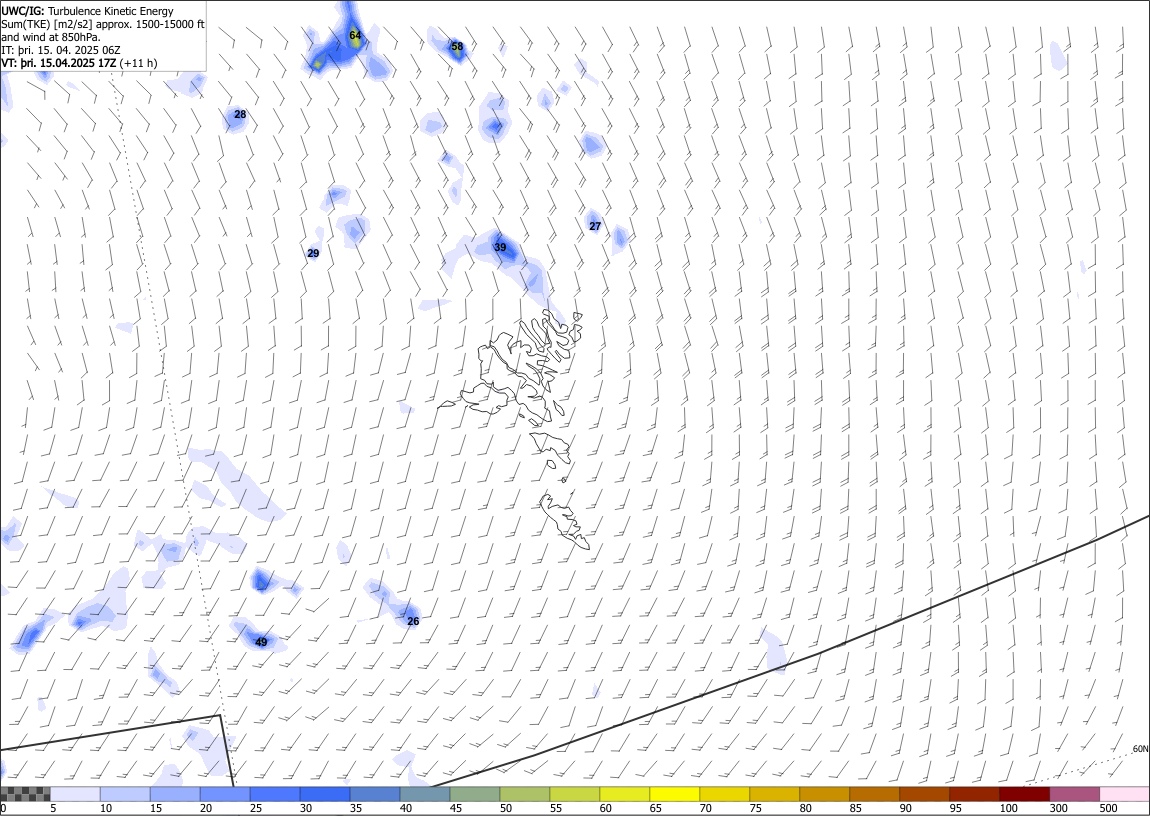This screenshot has width=1150, height=816.
Task: Click the 100–300 maroon legend swatch
Action: (1025, 794)
